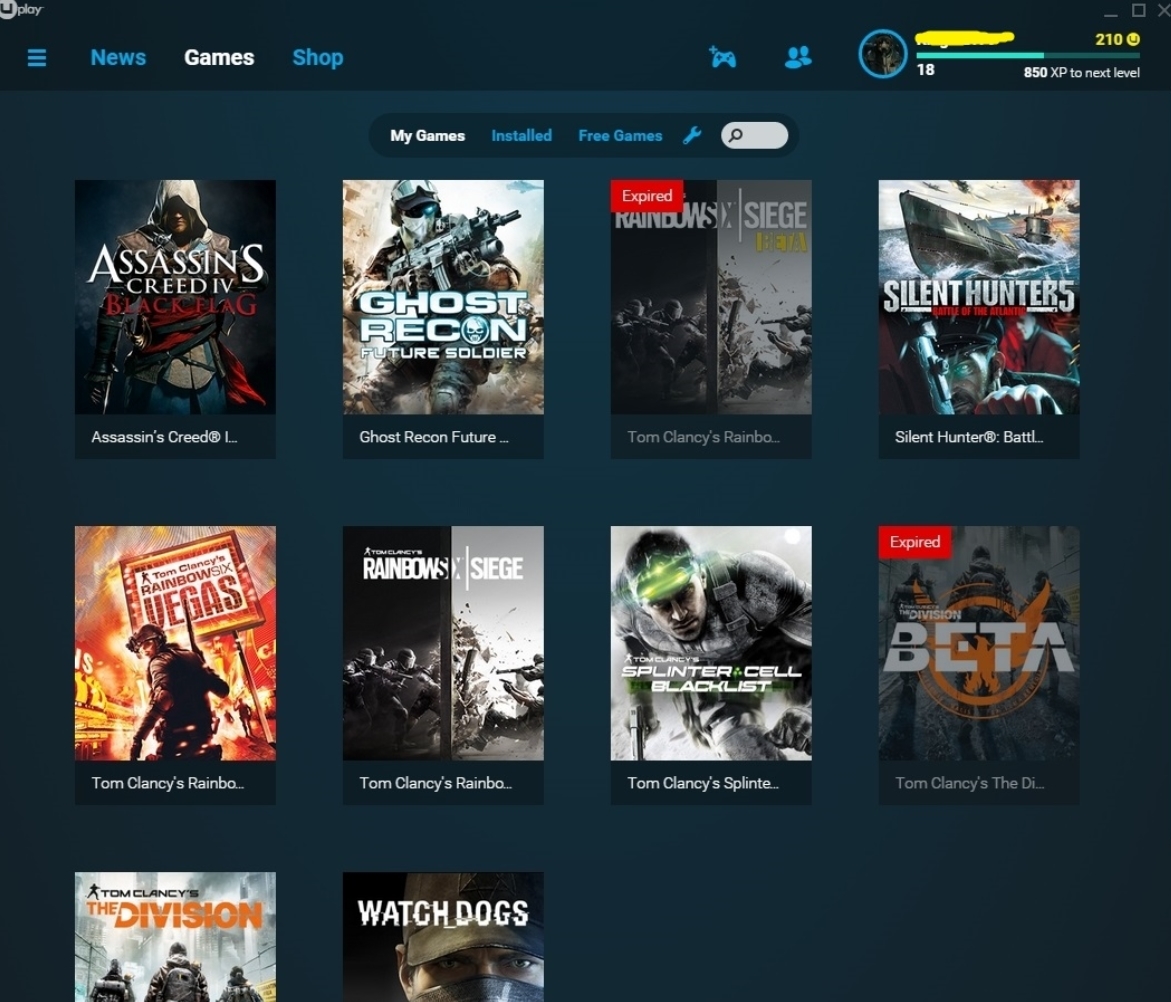Go to the News tab
Screen dimensions: 1171x1002
coord(118,57)
